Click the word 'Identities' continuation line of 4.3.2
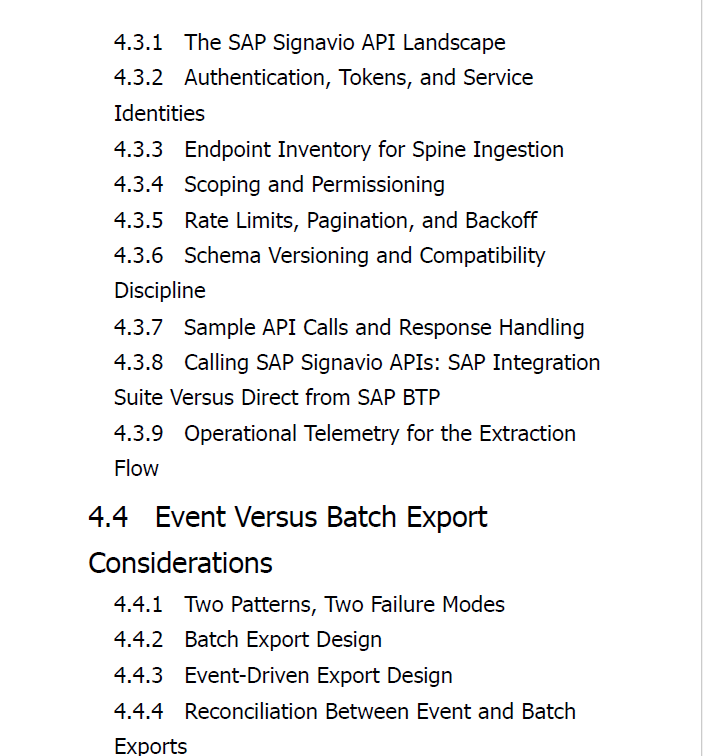The height and width of the screenshot is (756, 703). click(159, 114)
